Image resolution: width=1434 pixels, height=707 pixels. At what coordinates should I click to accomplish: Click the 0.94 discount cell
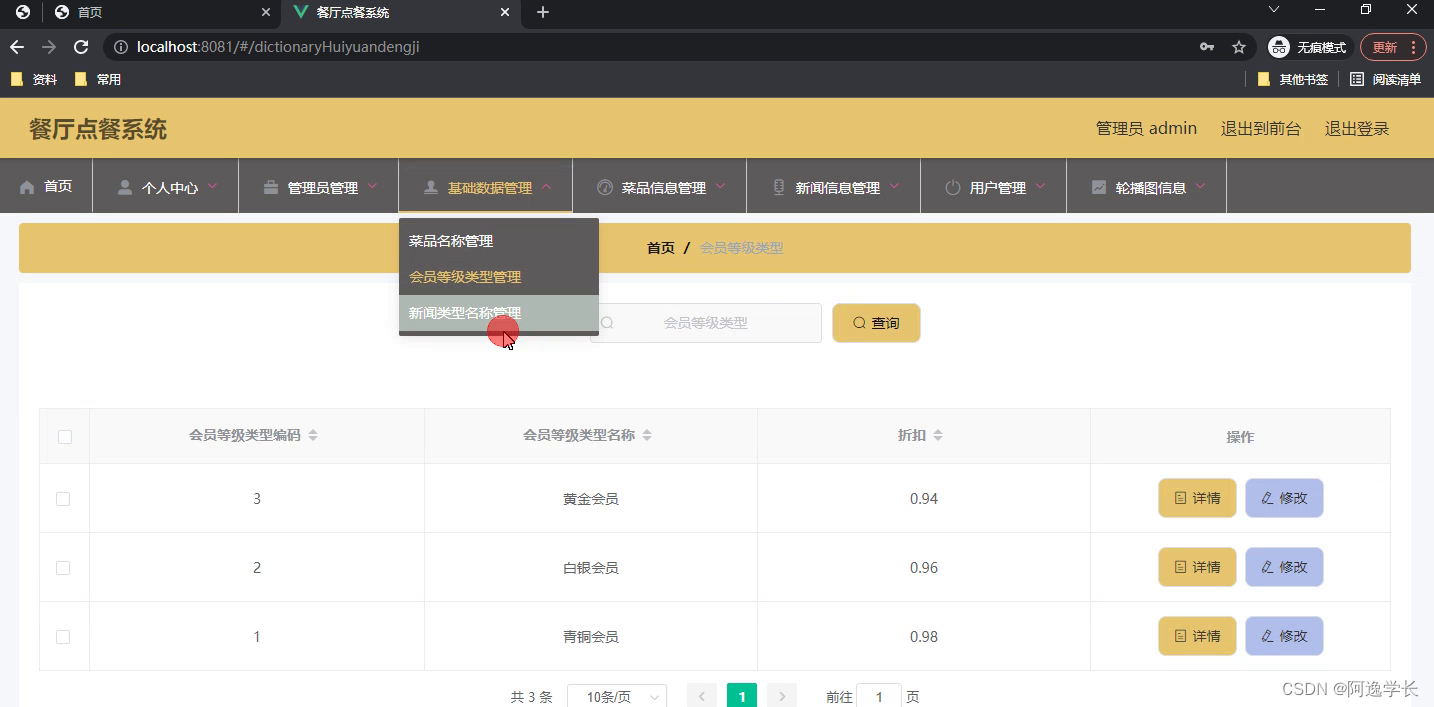tap(924, 498)
